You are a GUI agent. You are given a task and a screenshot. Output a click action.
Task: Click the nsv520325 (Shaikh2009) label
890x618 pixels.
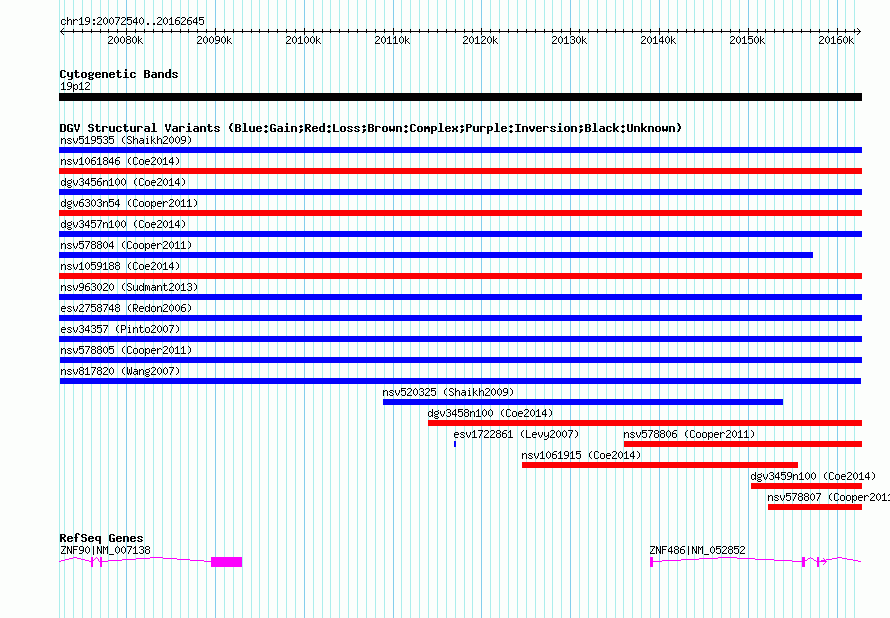pyautogui.click(x=448, y=392)
